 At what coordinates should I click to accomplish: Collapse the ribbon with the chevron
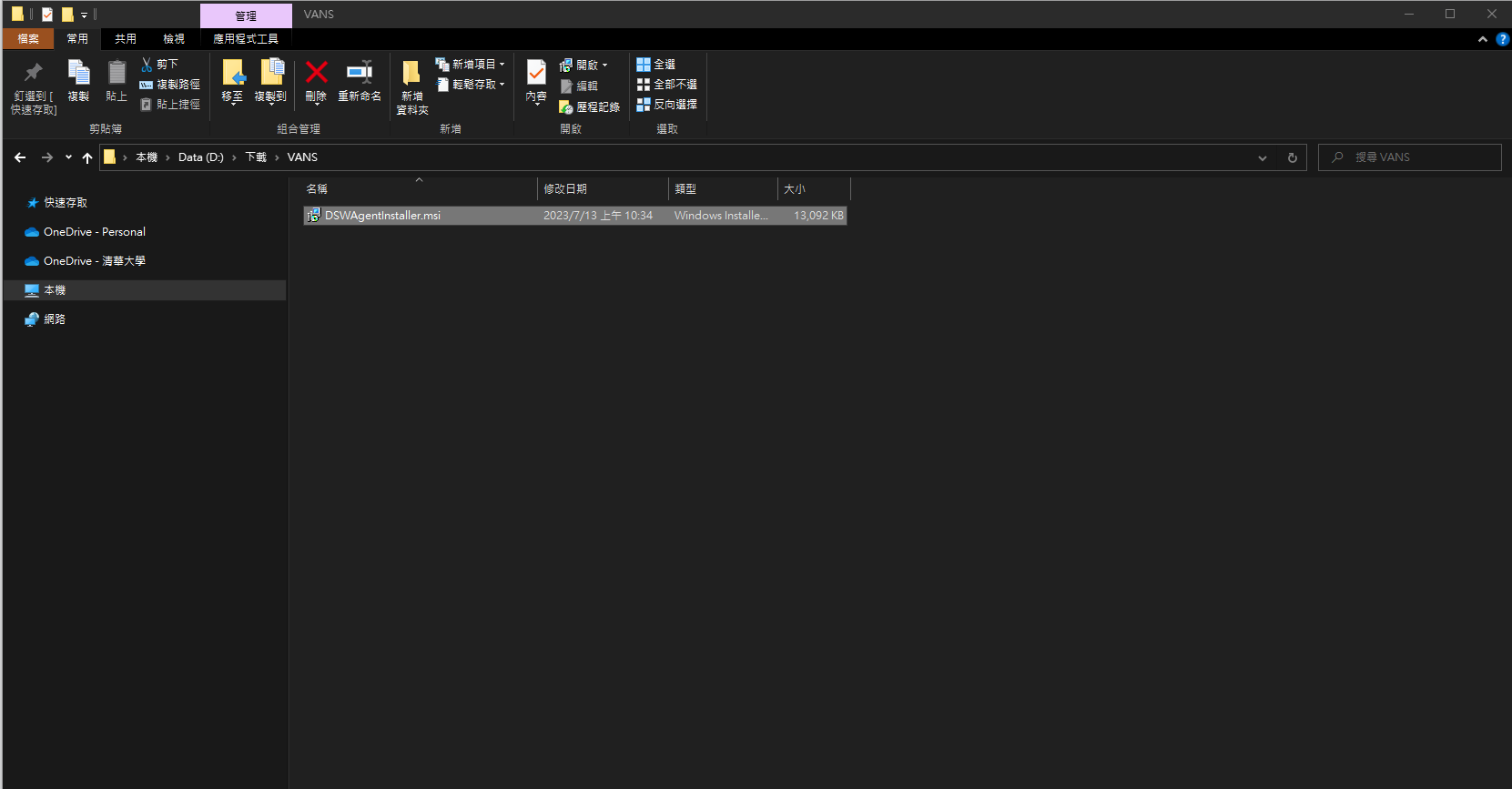tap(1483, 39)
